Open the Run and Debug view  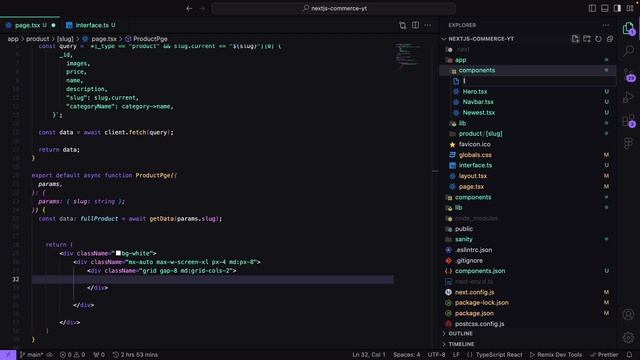point(629,97)
